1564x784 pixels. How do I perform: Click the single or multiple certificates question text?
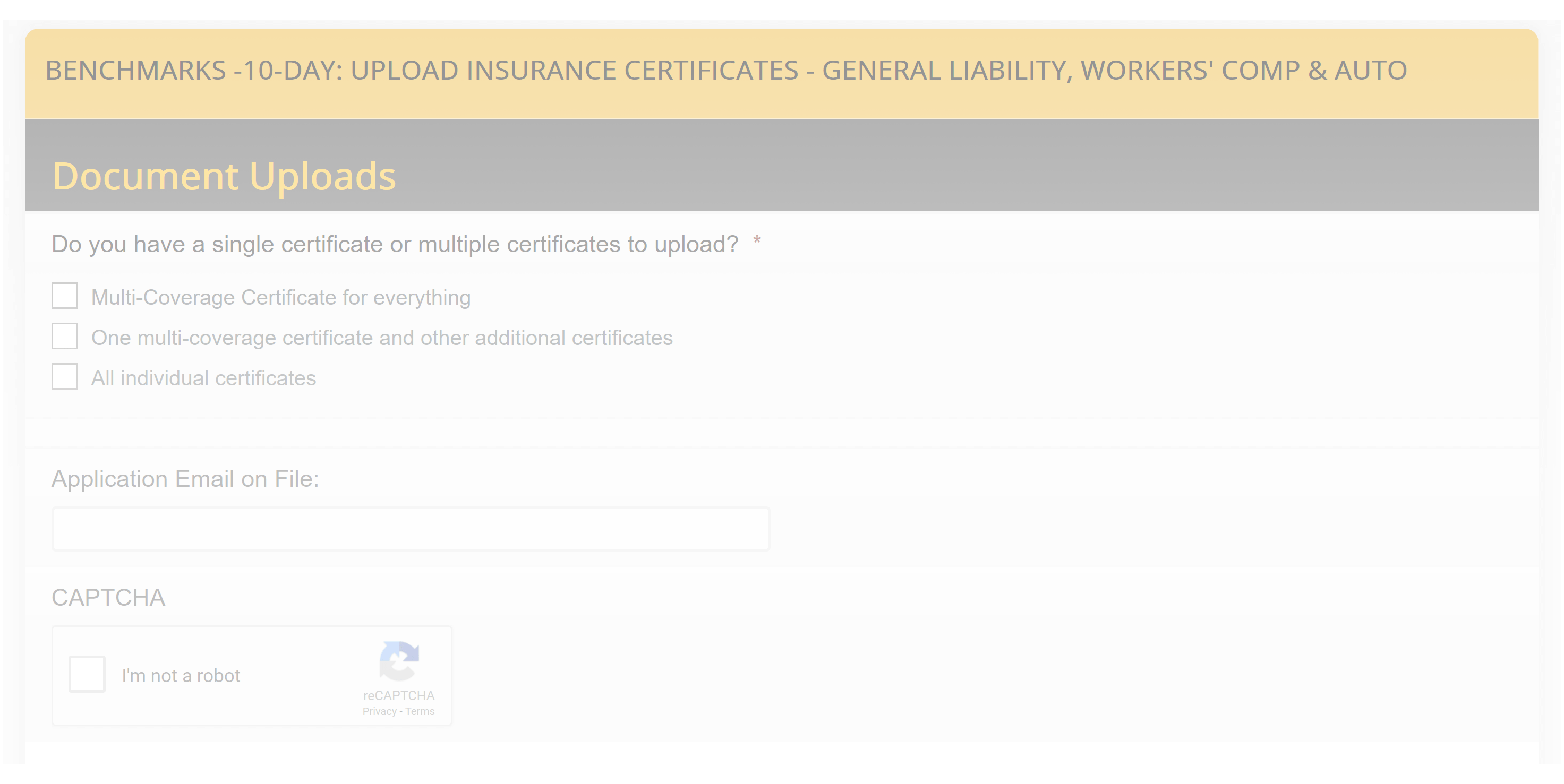(395, 245)
